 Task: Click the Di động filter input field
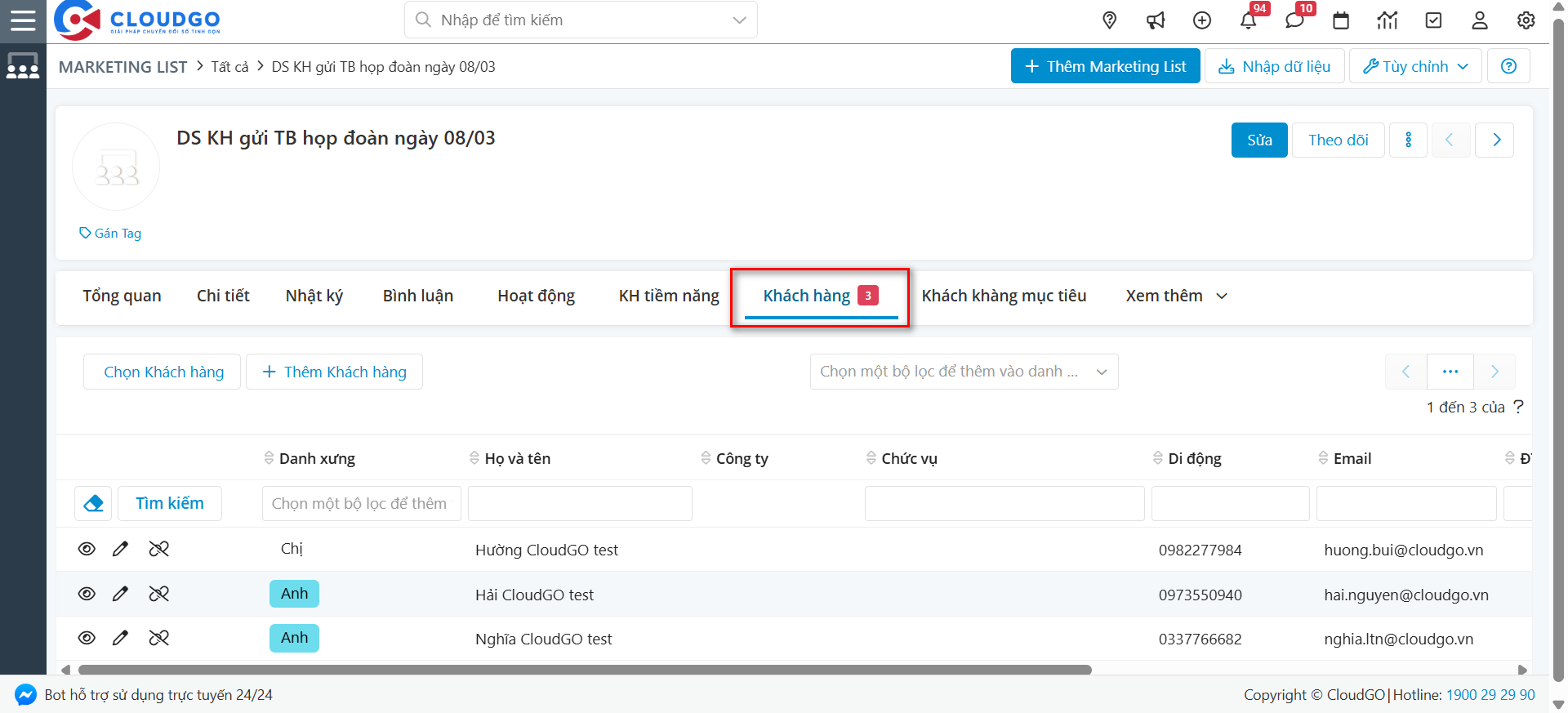click(x=1230, y=503)
